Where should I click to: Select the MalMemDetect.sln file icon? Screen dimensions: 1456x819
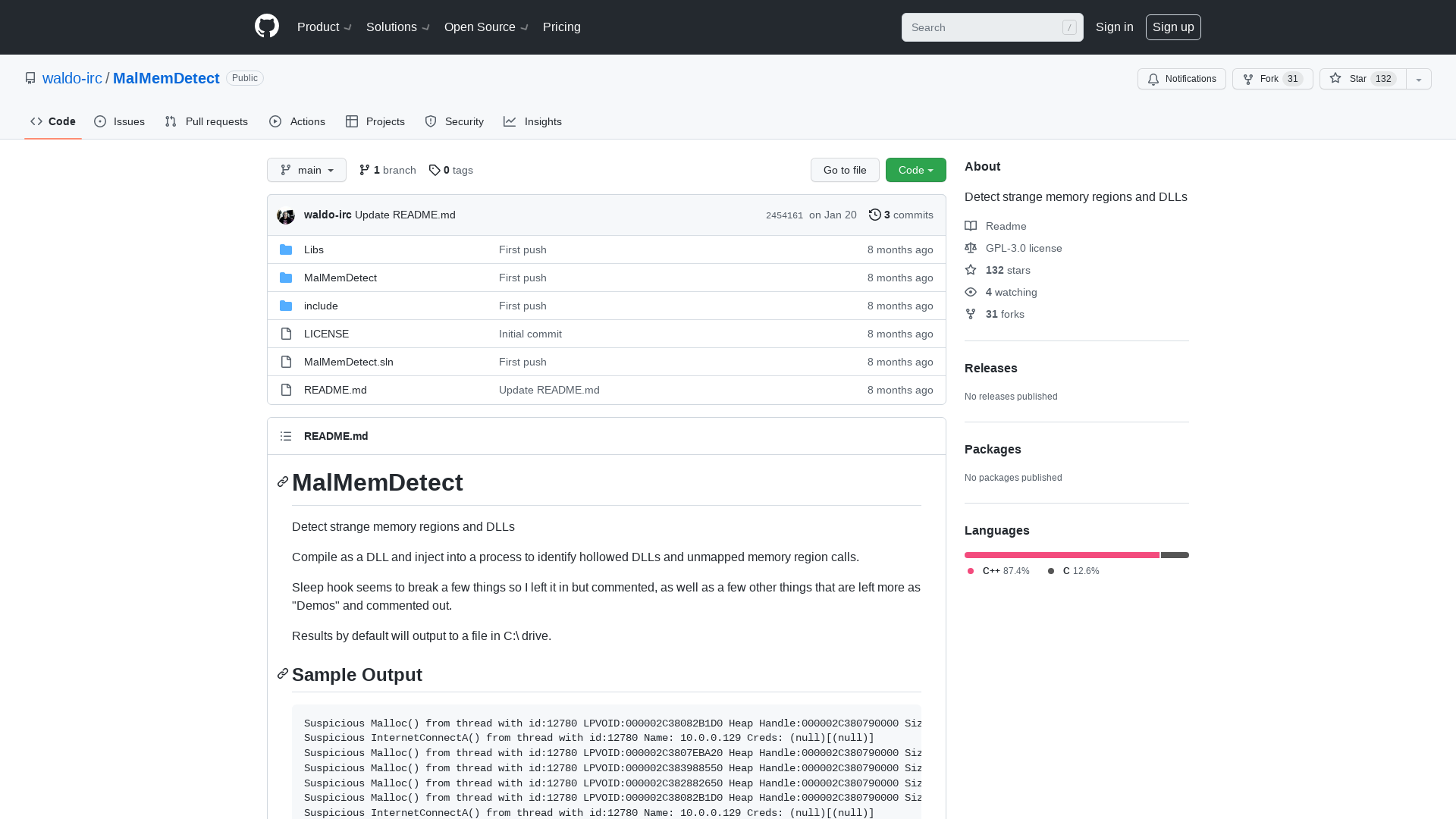click(286, 362)
